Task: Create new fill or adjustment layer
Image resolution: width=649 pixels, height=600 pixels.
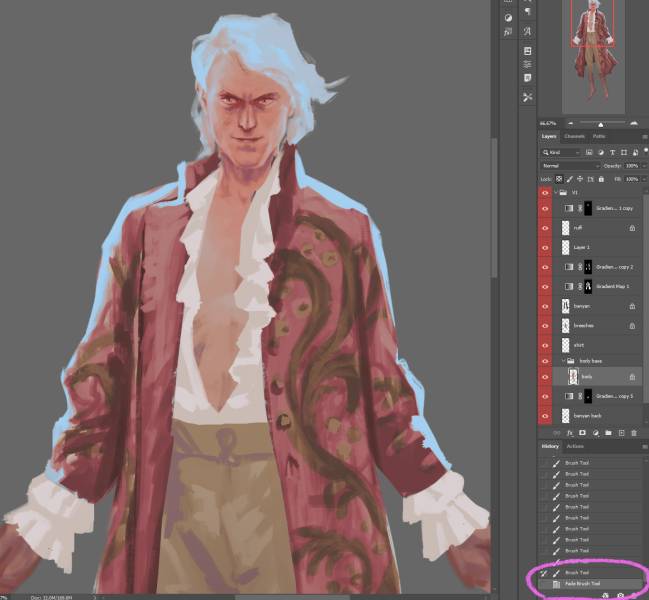Action: click(594, 433)
